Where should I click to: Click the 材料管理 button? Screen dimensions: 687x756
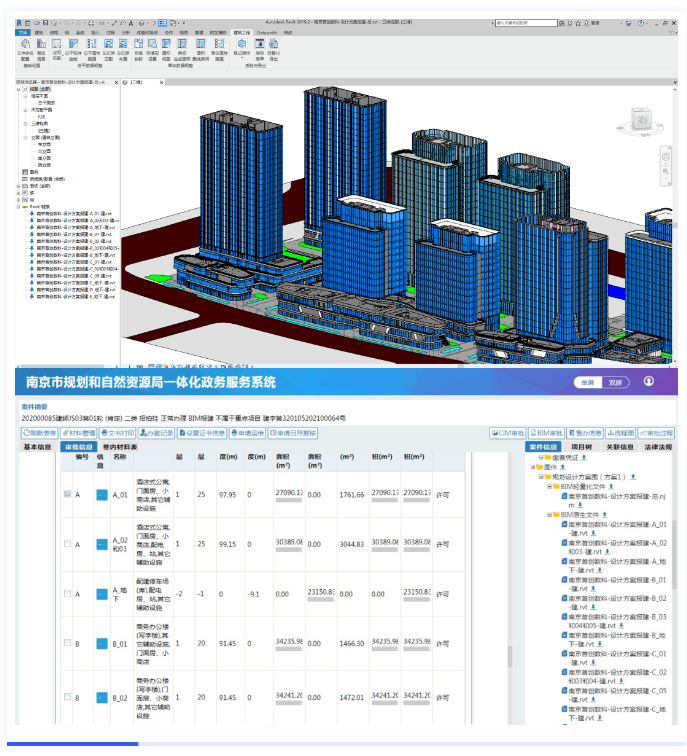coord(79,433)
